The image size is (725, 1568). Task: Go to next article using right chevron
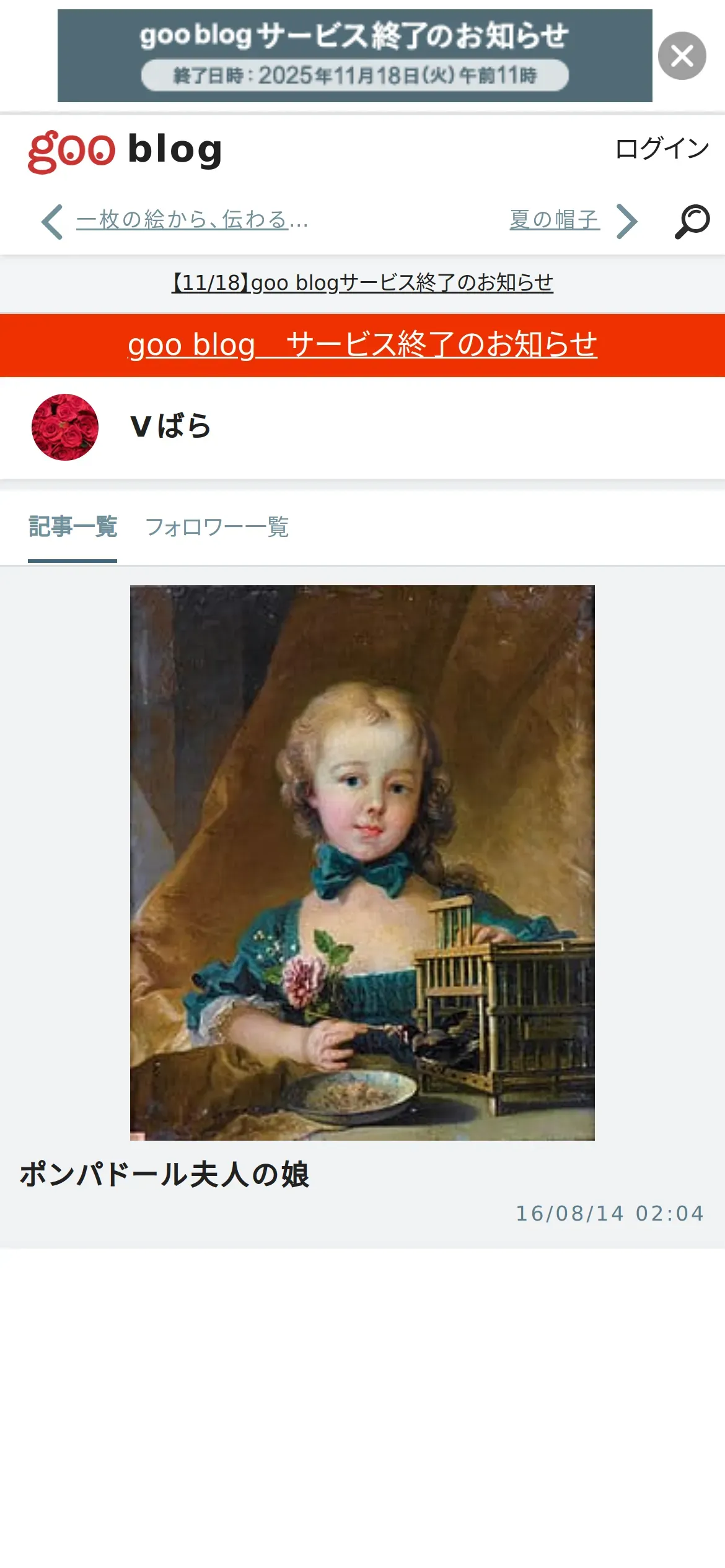point(627,221)
